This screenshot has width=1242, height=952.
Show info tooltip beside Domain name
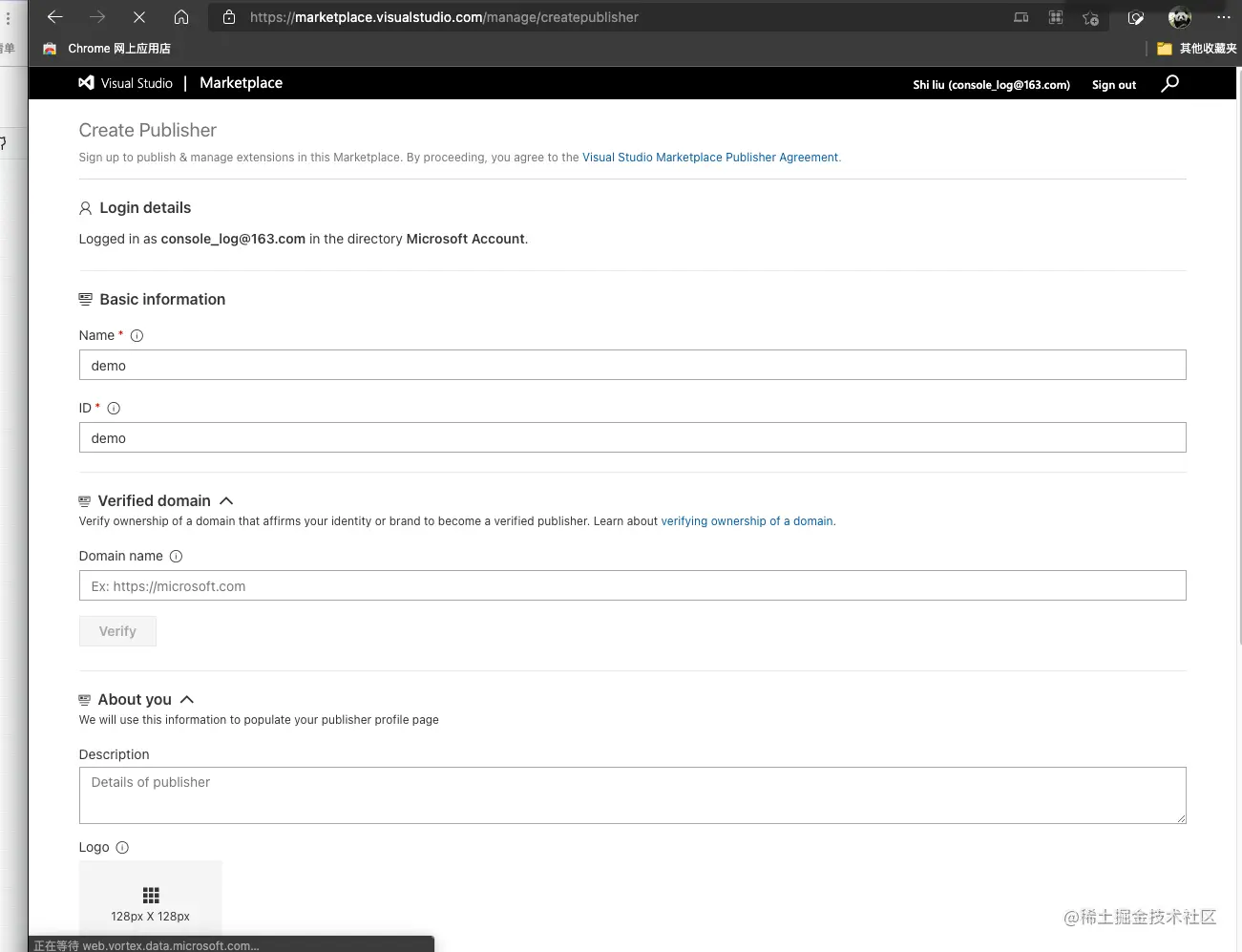176,557
